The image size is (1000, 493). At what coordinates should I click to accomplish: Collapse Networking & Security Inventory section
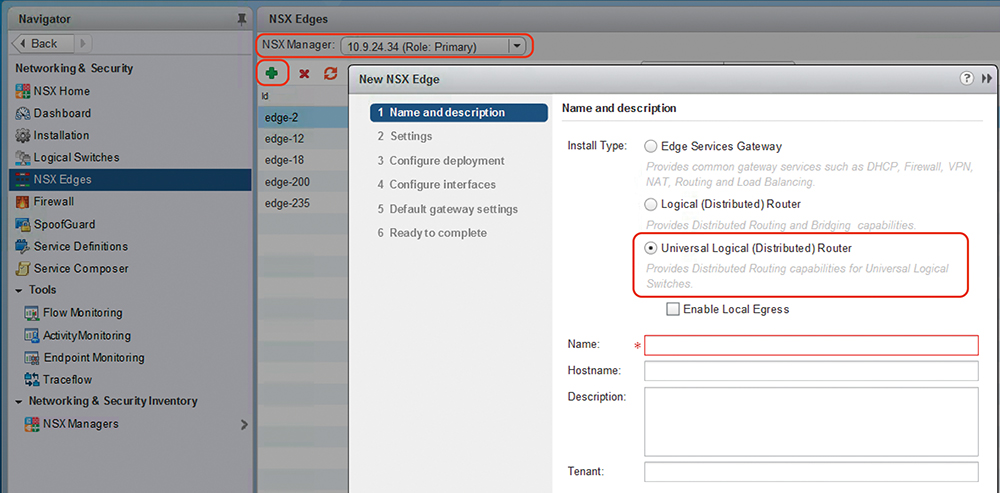pyautogui.click(x=18, y=401)
